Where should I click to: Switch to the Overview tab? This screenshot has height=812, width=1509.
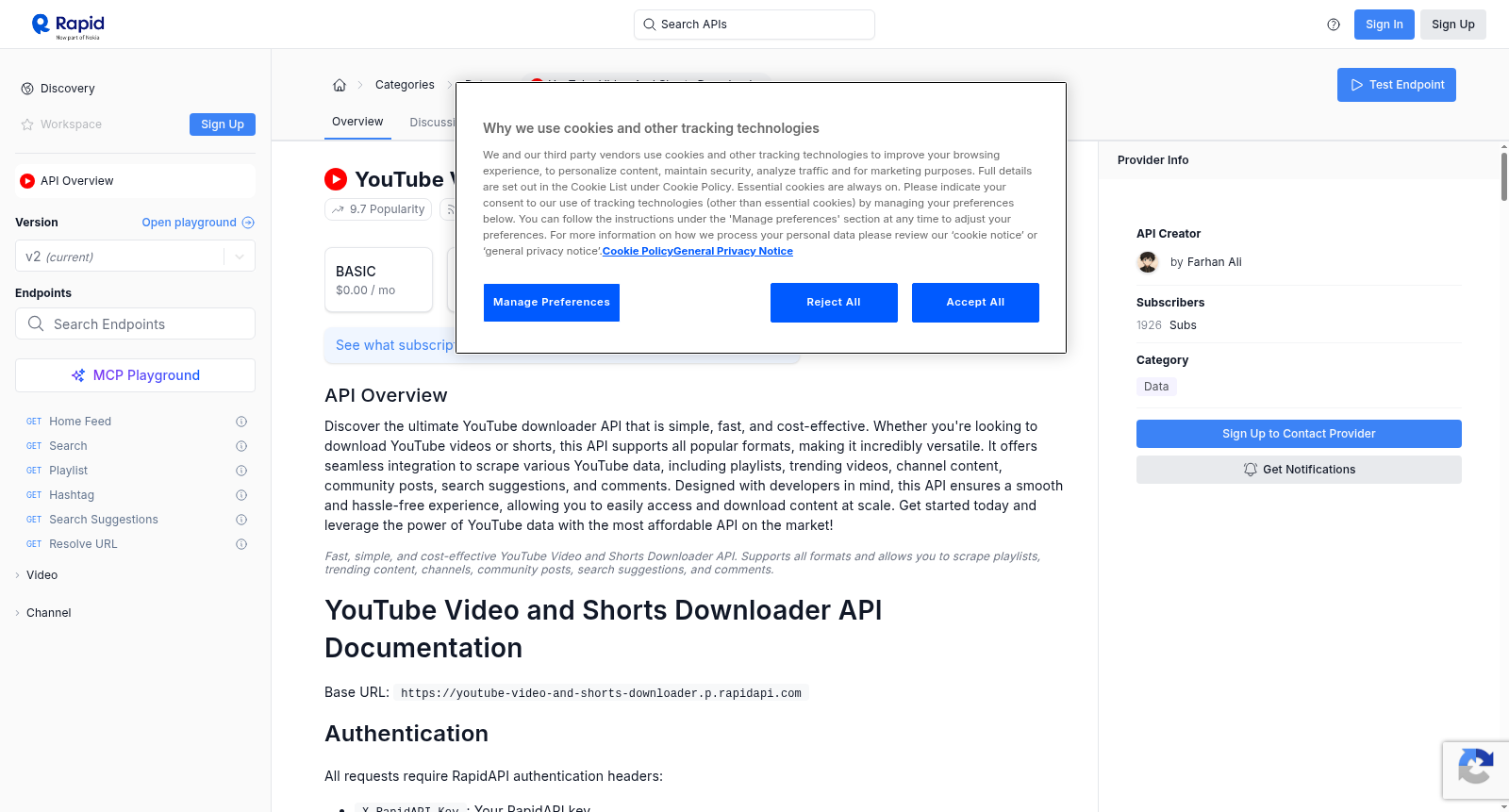(357, 122)
